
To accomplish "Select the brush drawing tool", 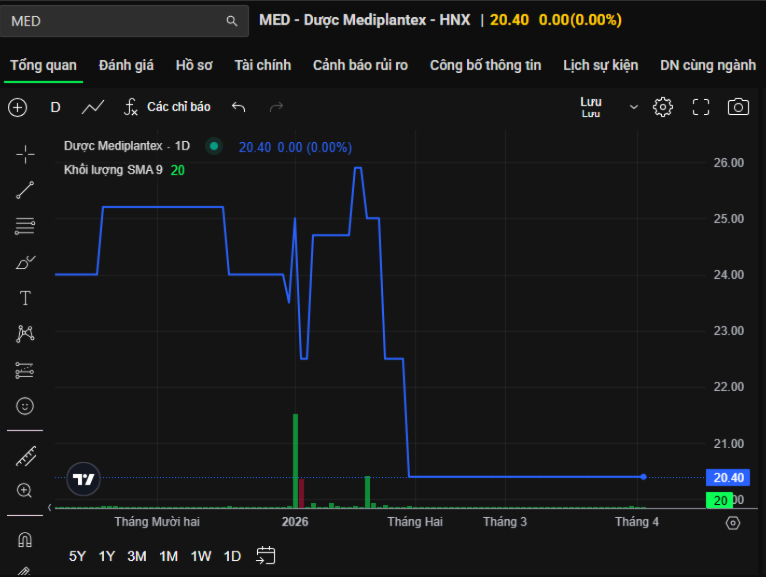I will 25,262.
